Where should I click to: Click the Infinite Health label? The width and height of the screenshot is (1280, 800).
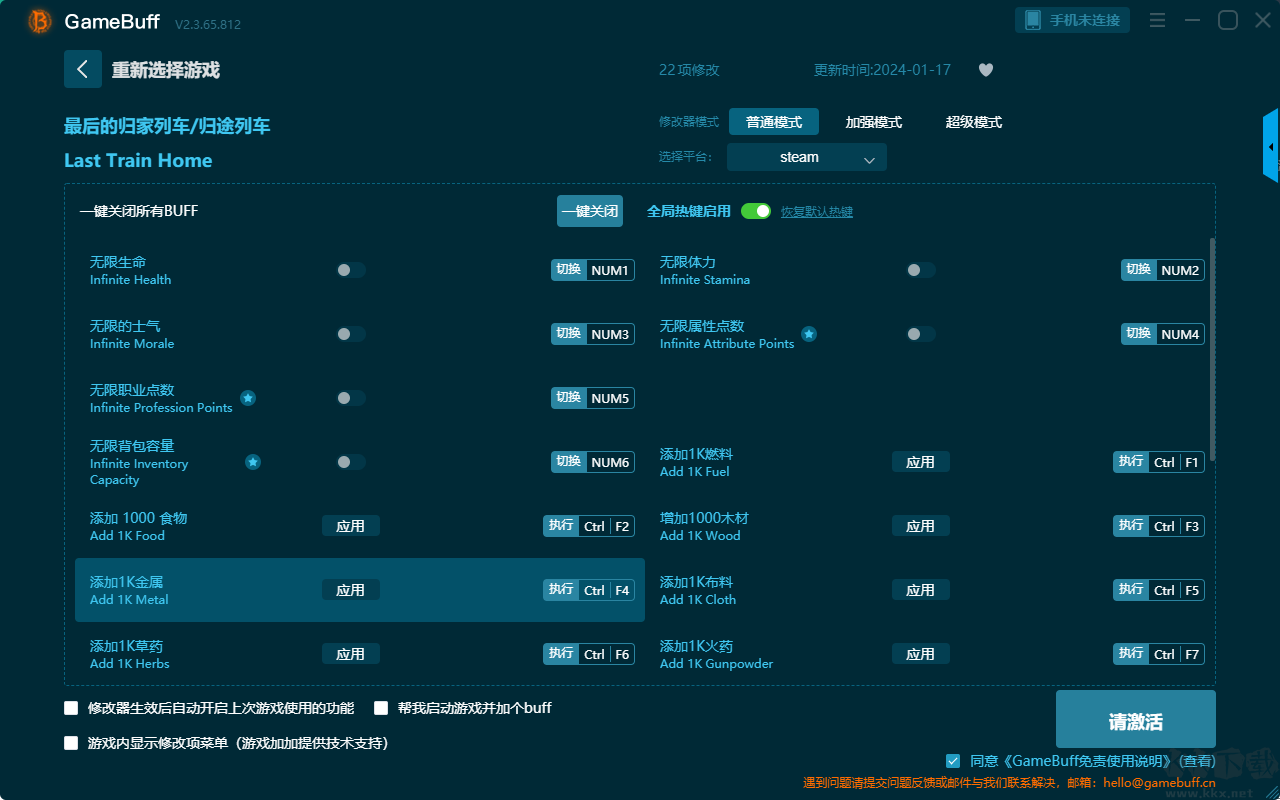(x=131, y=280)
